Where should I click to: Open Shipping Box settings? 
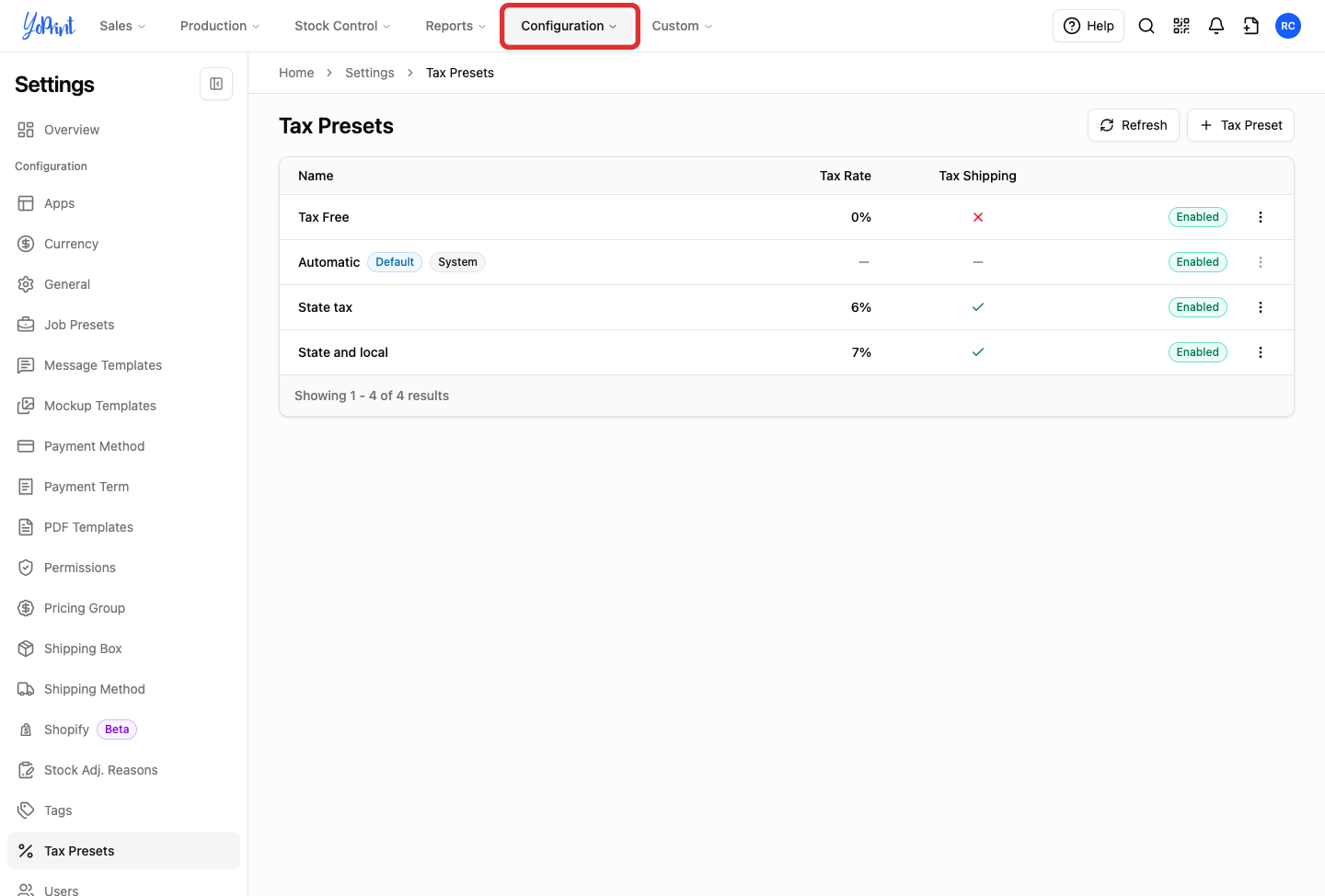123,649
